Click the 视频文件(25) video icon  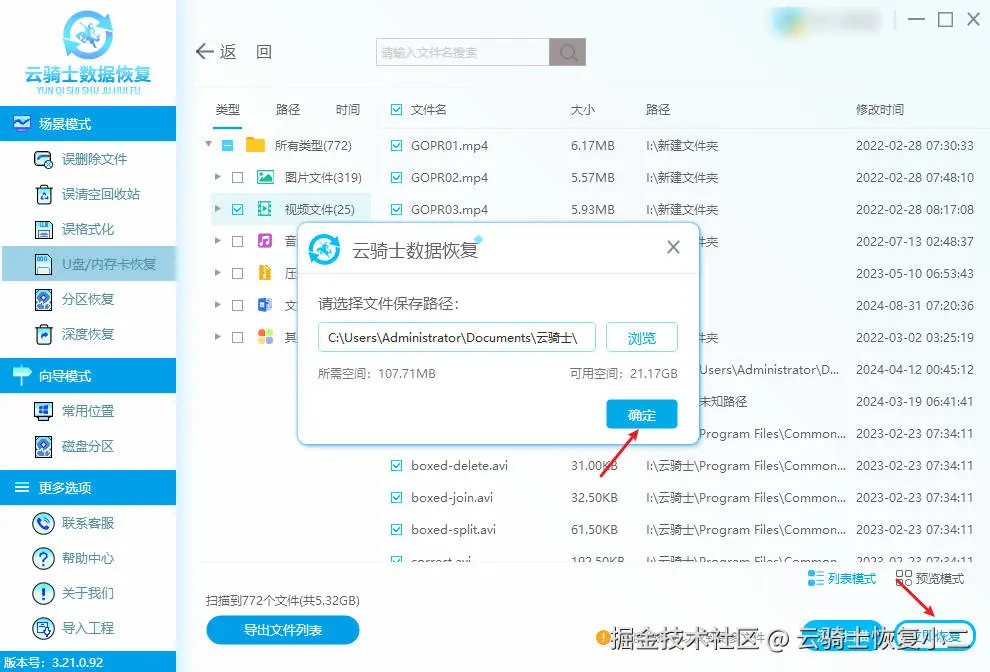[x=265, y=209]
